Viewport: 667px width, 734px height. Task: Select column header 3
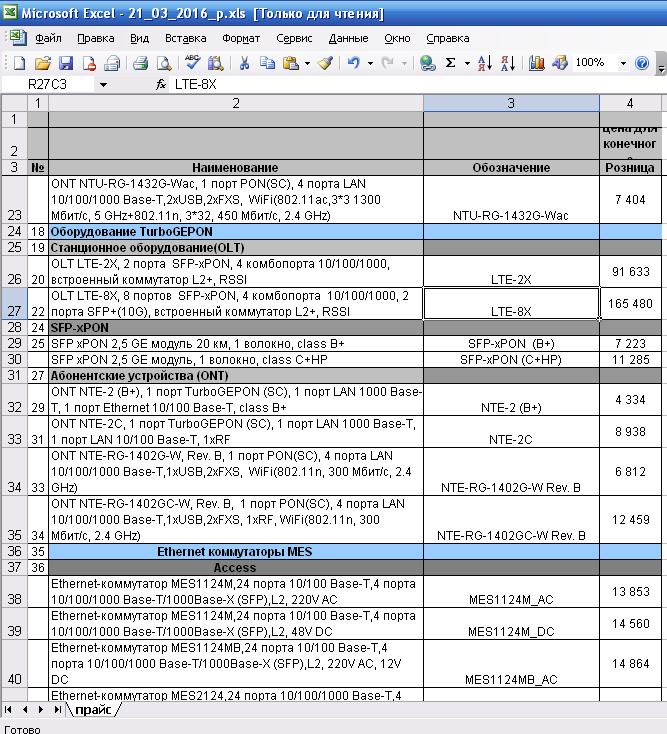511,103
